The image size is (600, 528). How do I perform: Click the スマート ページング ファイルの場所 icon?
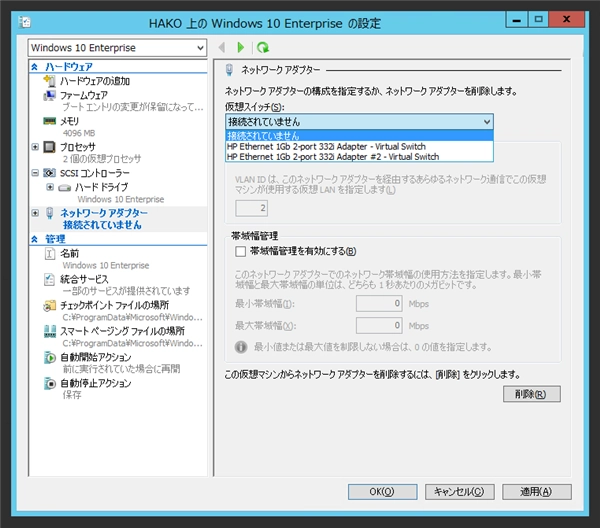coord(50,331)
